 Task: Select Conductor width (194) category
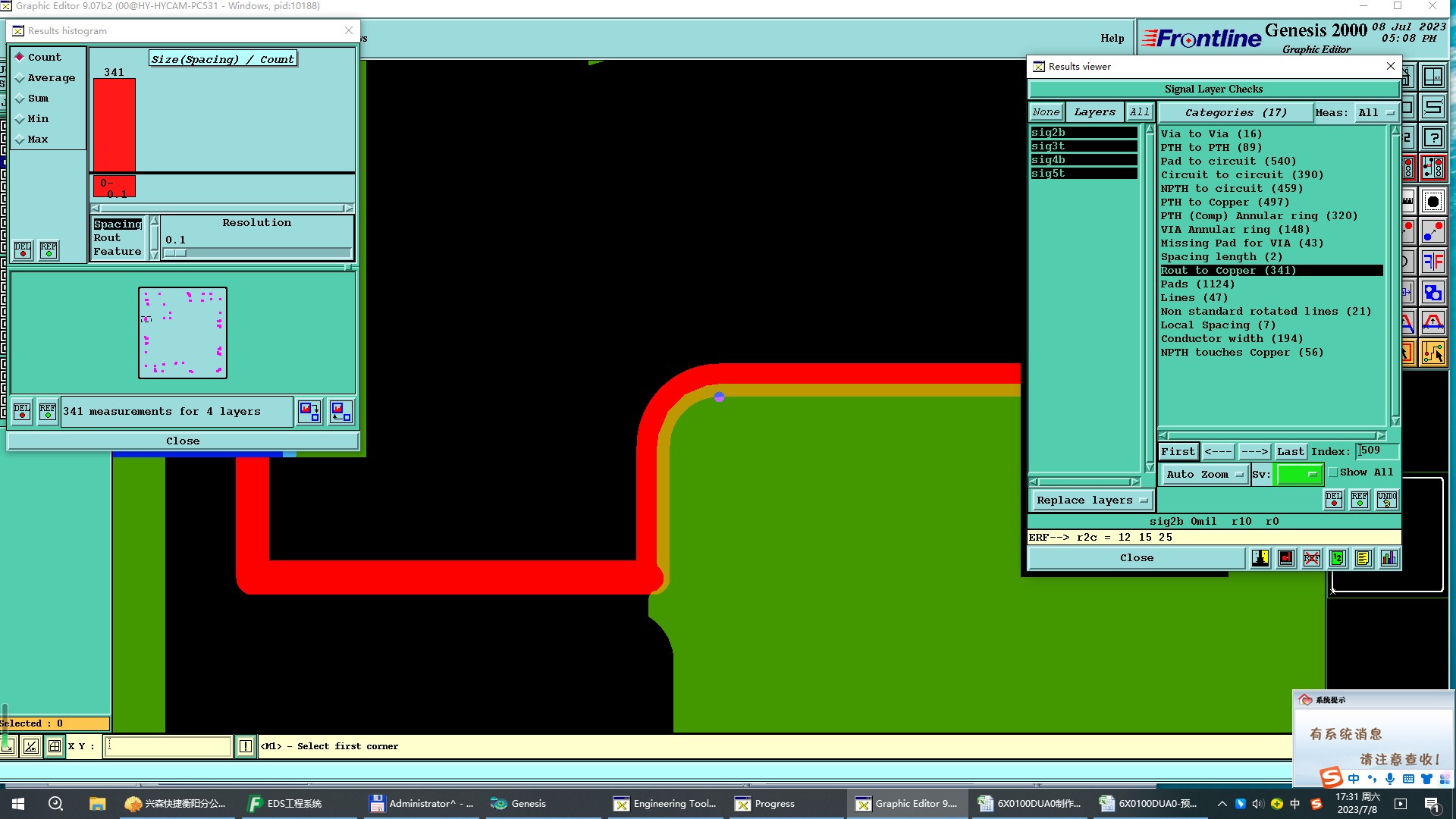1231,339
